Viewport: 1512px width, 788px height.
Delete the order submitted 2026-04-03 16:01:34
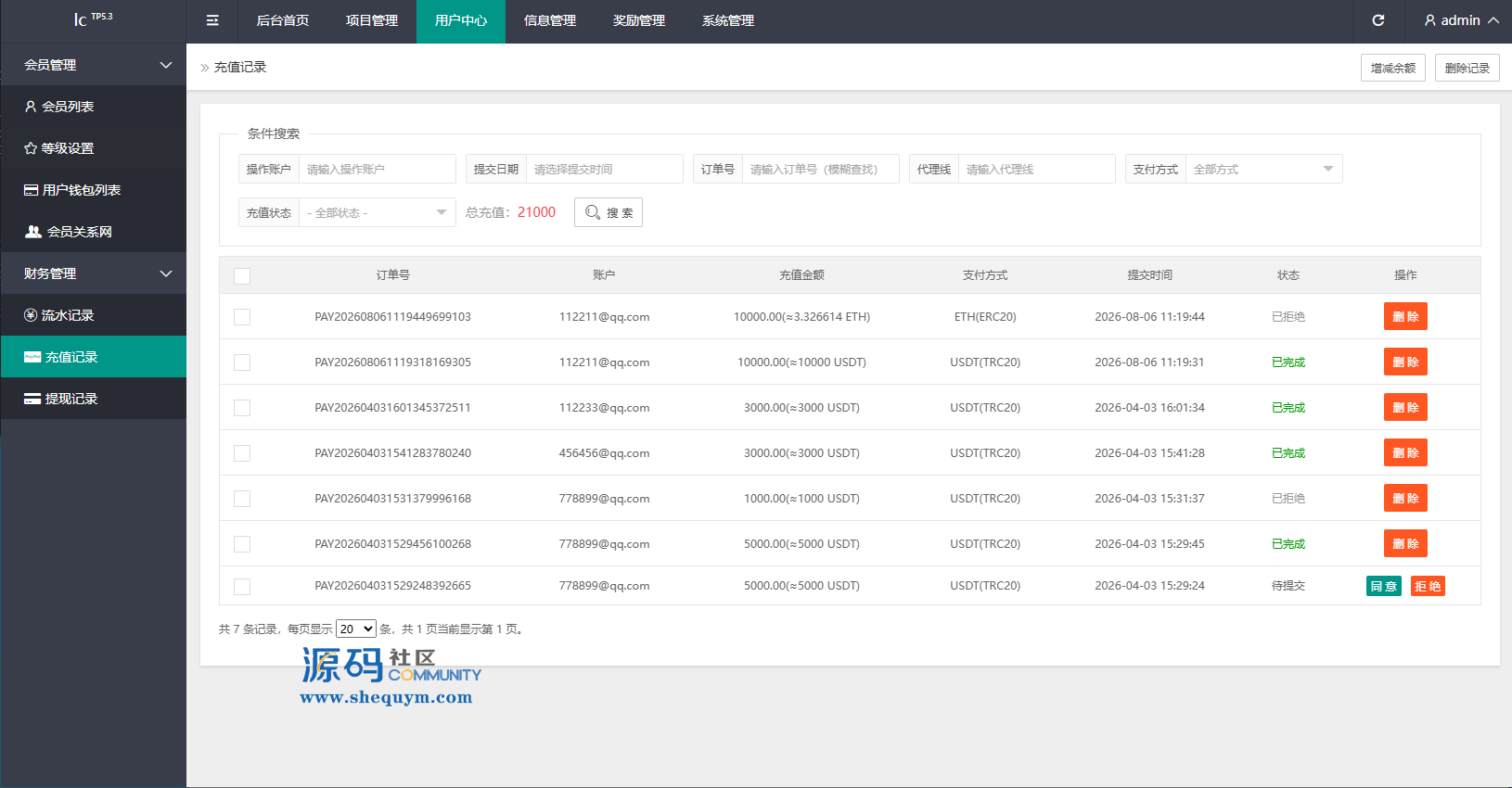(1405, 407)
